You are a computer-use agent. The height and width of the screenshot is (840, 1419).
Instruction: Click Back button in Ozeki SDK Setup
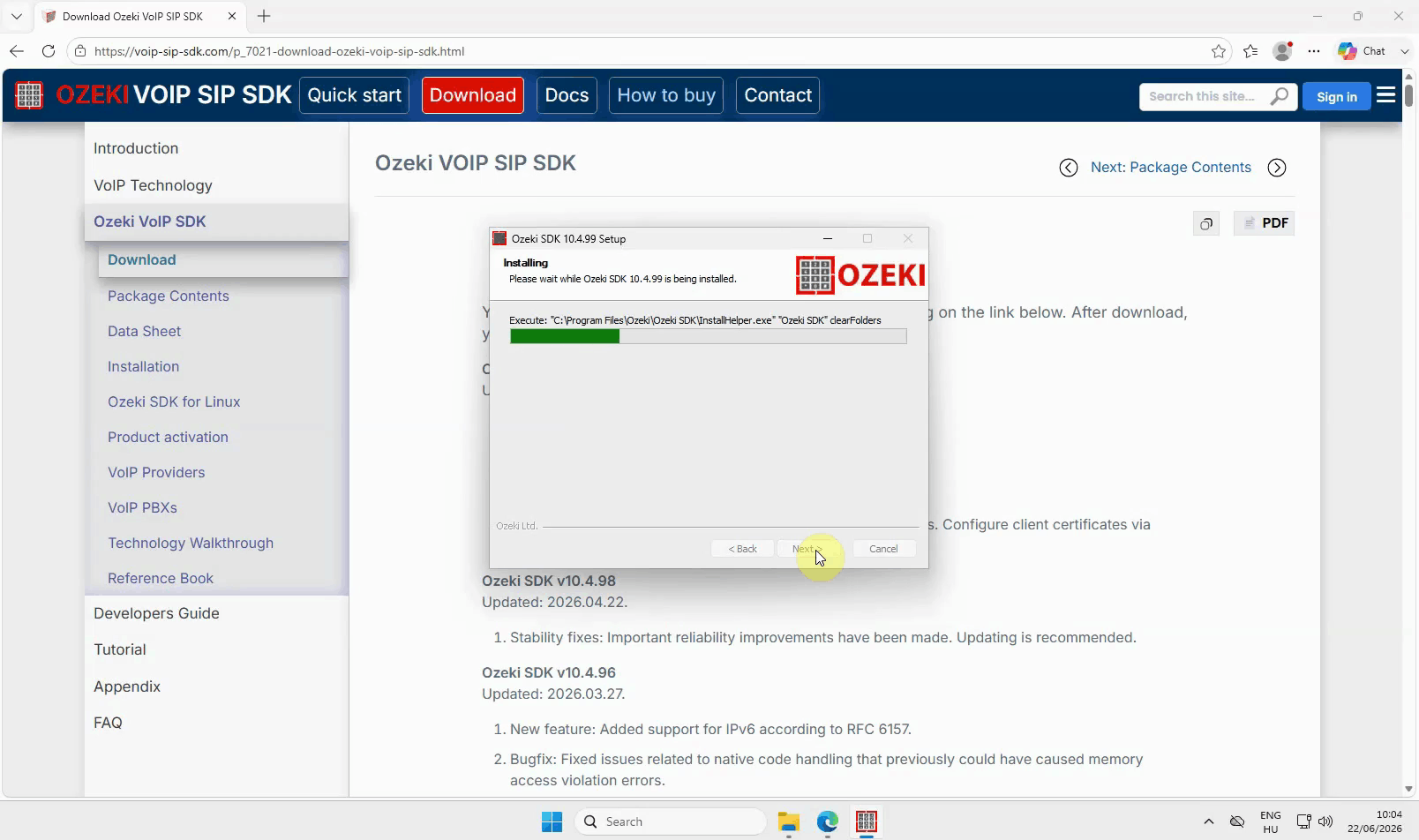coord(742,549)
